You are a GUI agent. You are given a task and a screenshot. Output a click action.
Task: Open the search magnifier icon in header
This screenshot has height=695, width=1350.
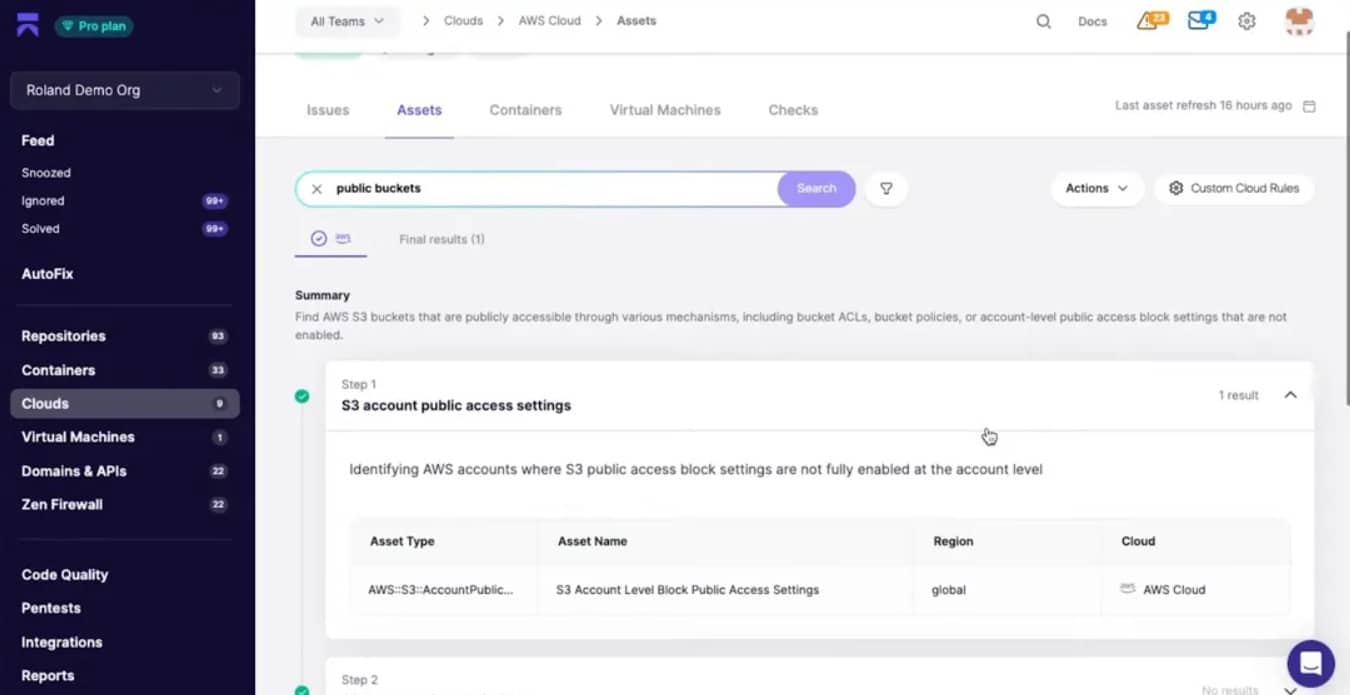(x=1043, y=21)
